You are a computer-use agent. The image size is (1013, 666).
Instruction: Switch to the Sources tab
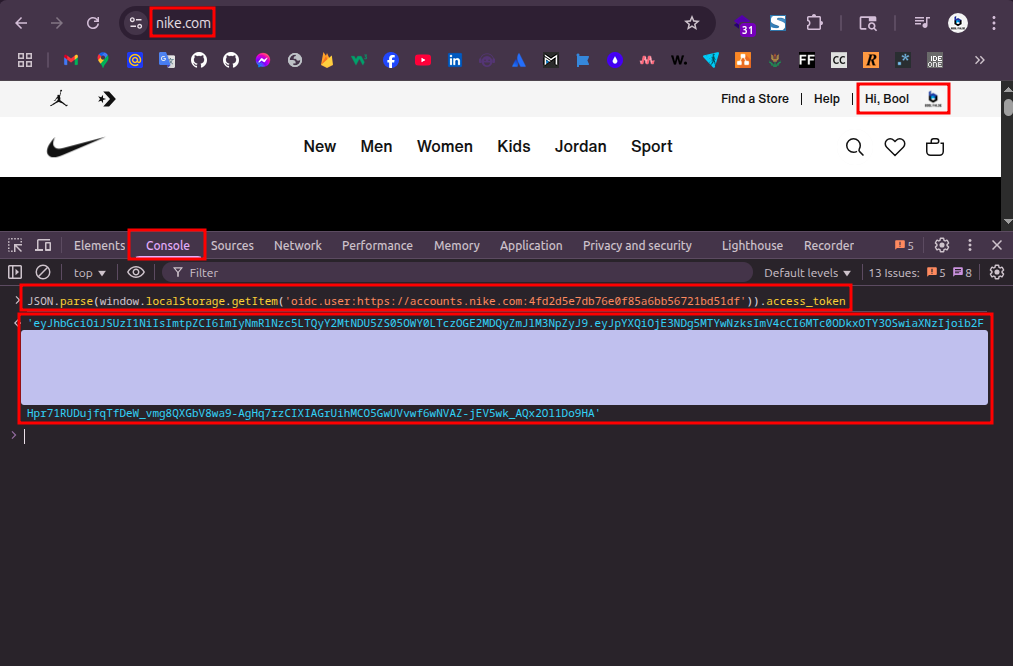[232, 245]
